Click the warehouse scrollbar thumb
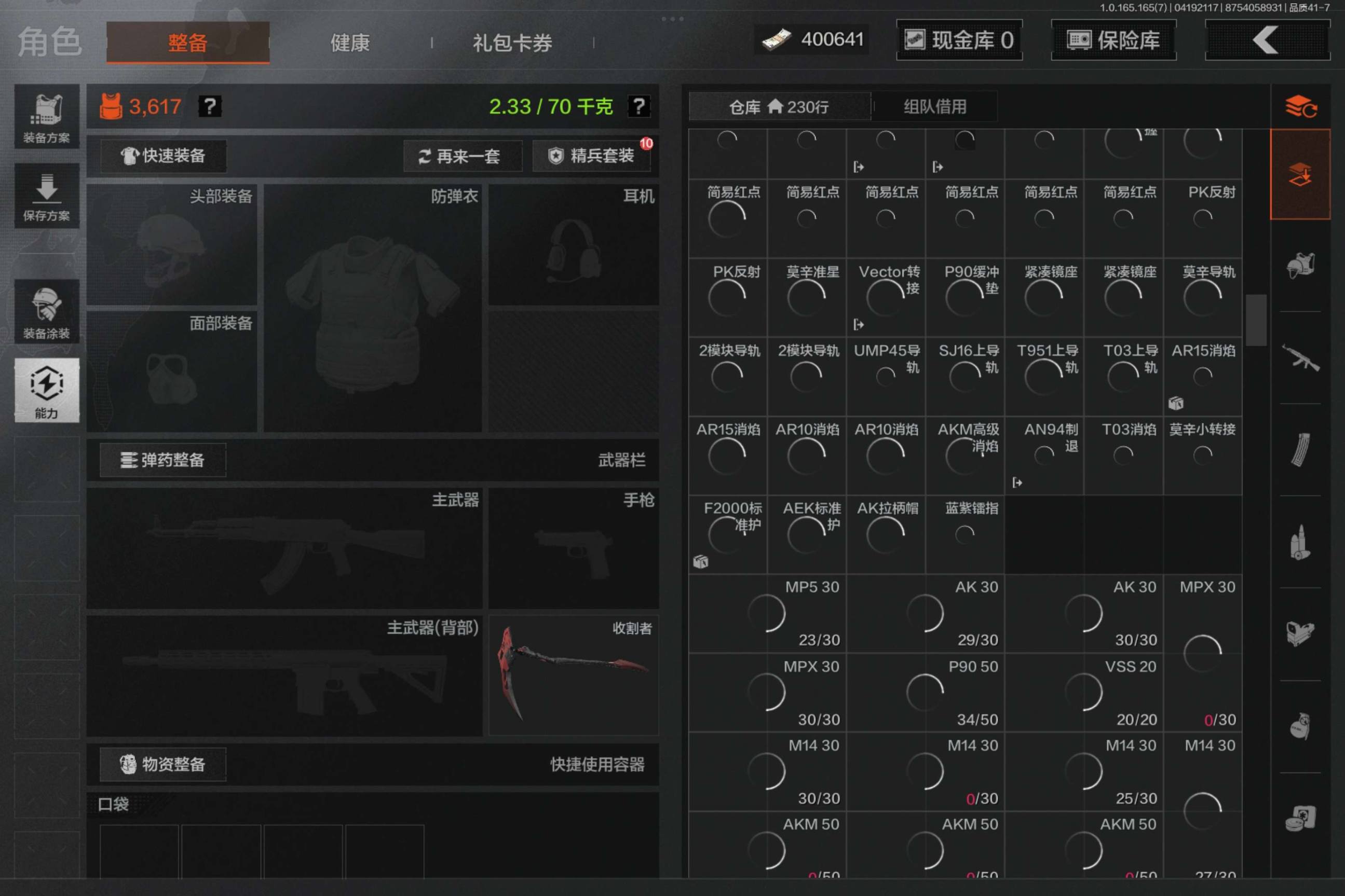This screenshot has height=896, width=1345. (x=1256, y=320)
